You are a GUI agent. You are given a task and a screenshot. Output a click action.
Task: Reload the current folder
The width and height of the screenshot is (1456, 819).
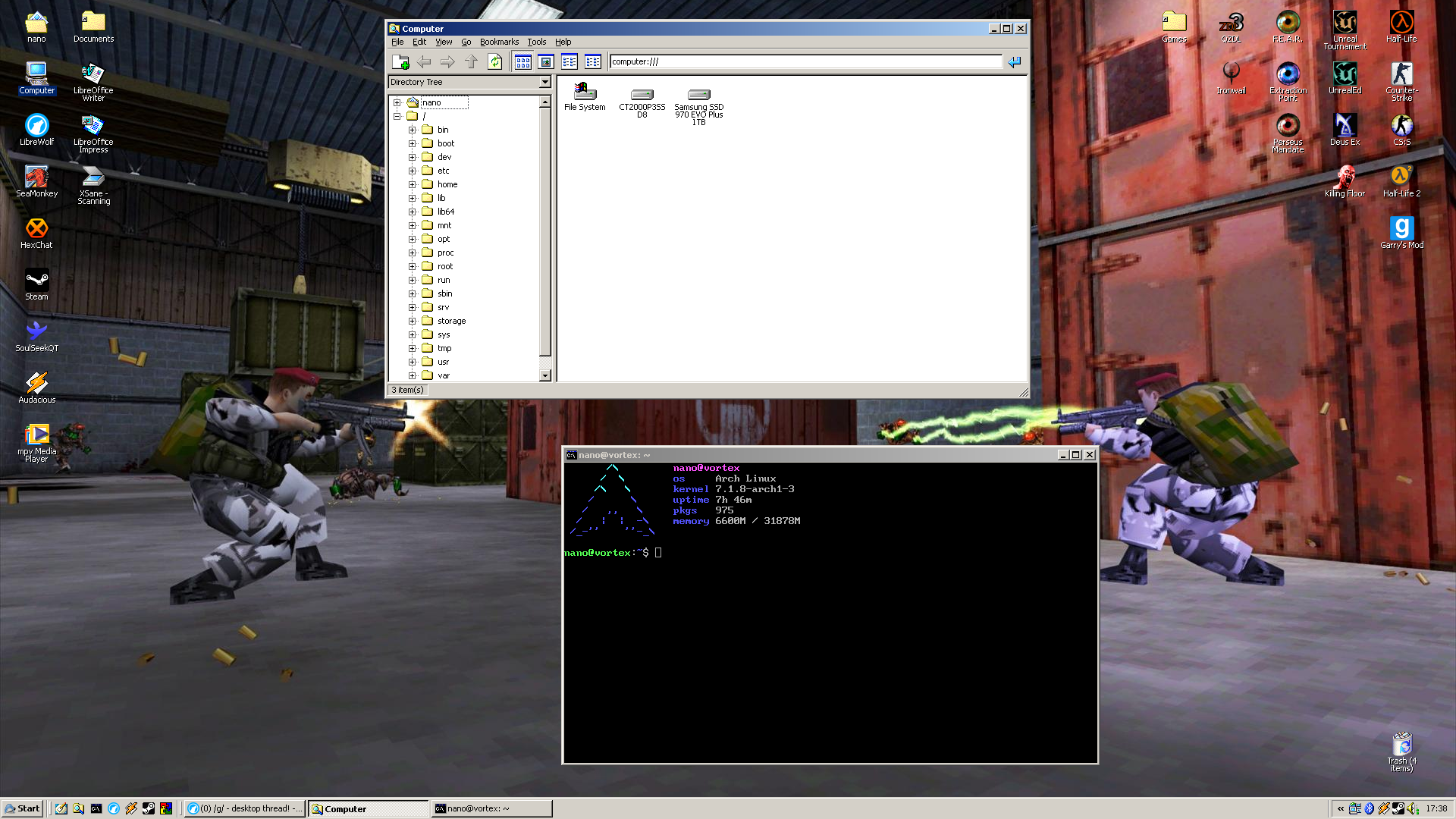click(495, 62)
